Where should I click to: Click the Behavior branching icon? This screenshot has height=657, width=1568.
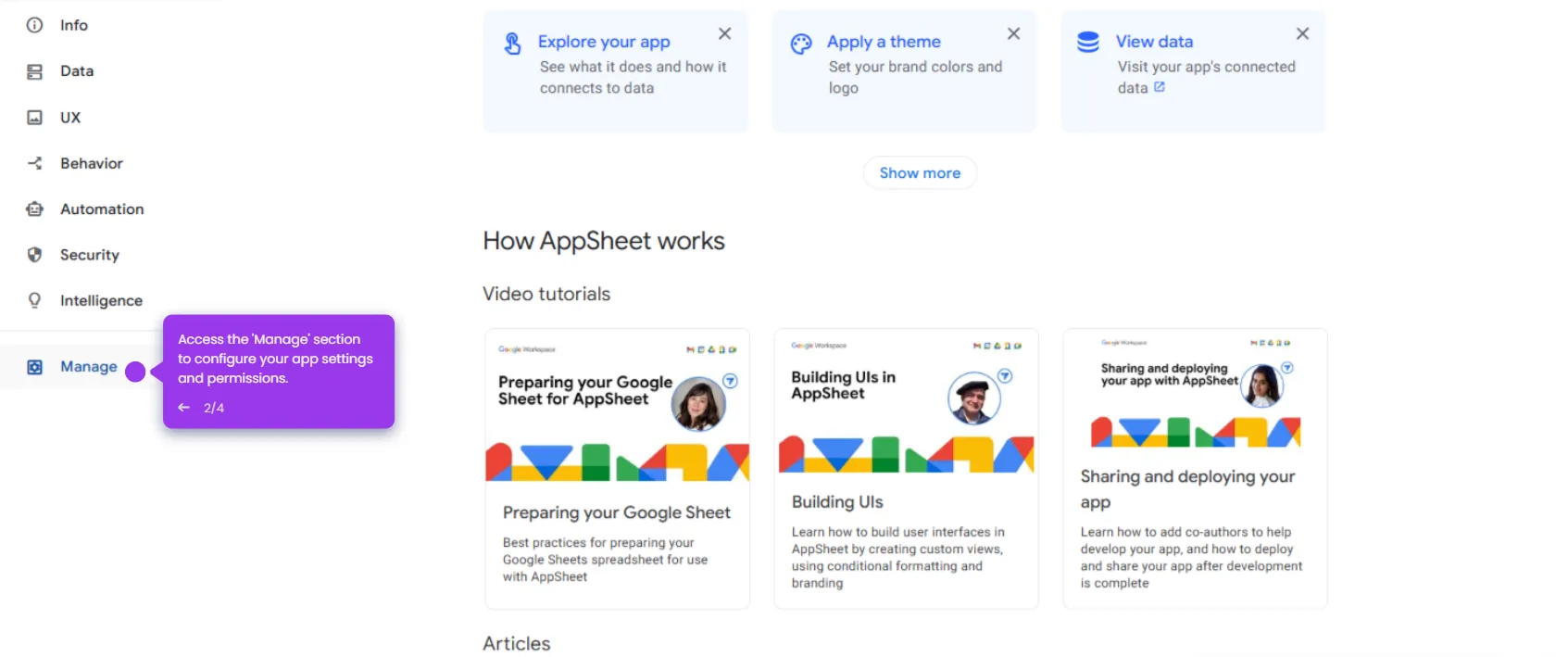[x=34, y=163]
